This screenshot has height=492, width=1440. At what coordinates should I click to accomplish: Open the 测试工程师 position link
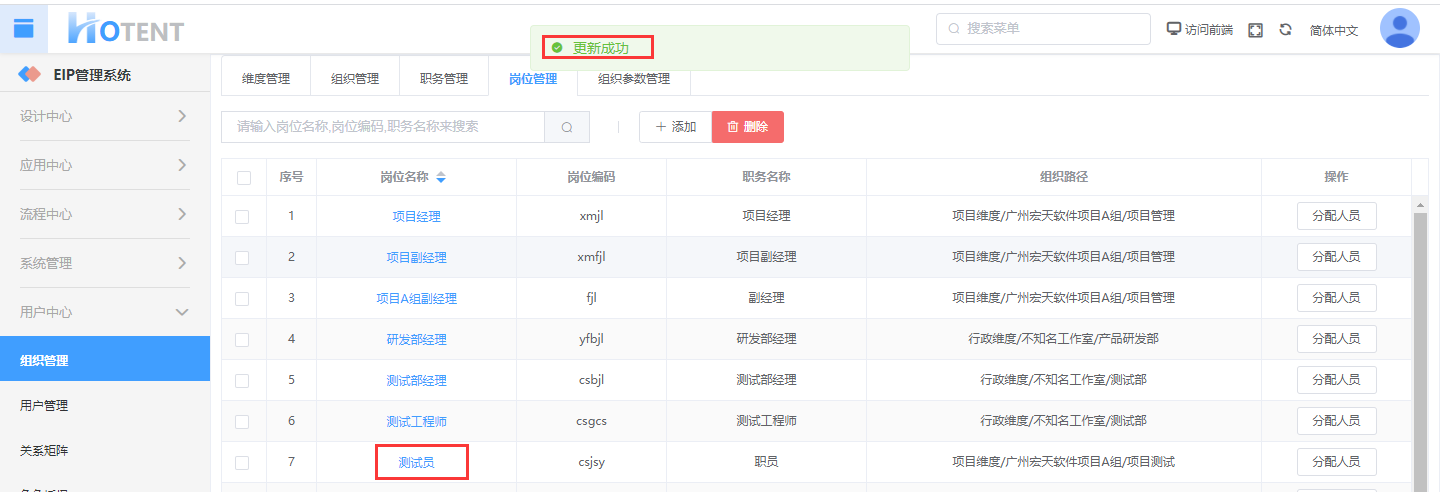tap(416, 421)
